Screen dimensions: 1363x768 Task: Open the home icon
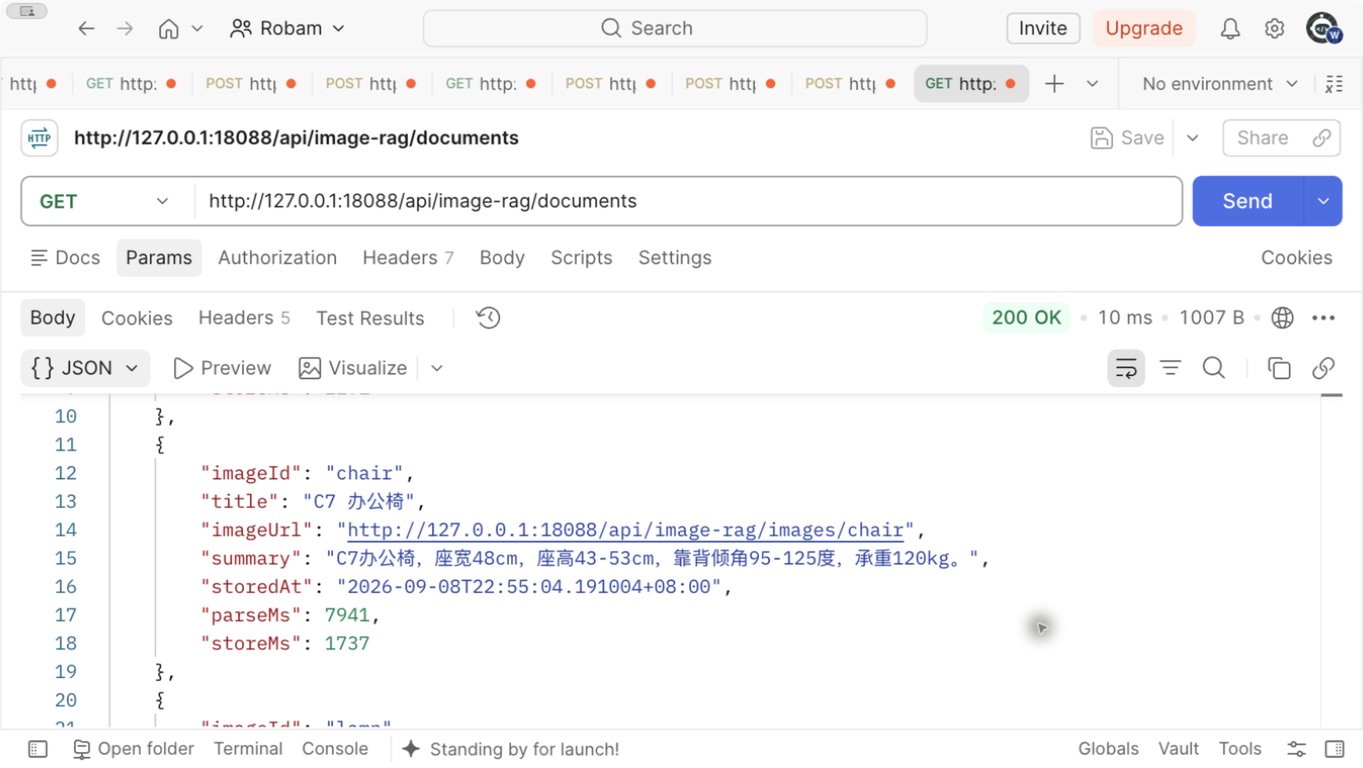pos(169,29)
